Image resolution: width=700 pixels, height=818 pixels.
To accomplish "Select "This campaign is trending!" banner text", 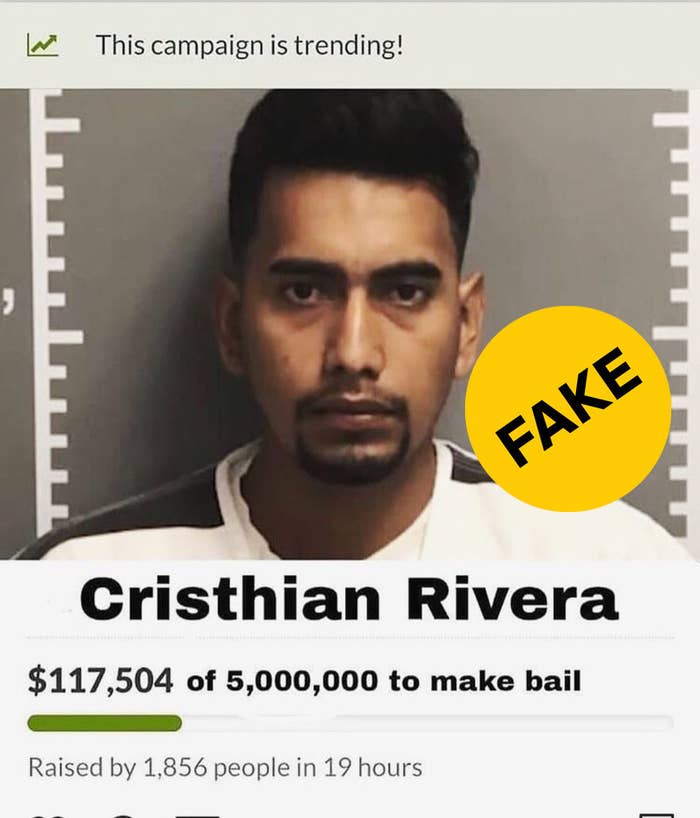I will tap(249, 45).
